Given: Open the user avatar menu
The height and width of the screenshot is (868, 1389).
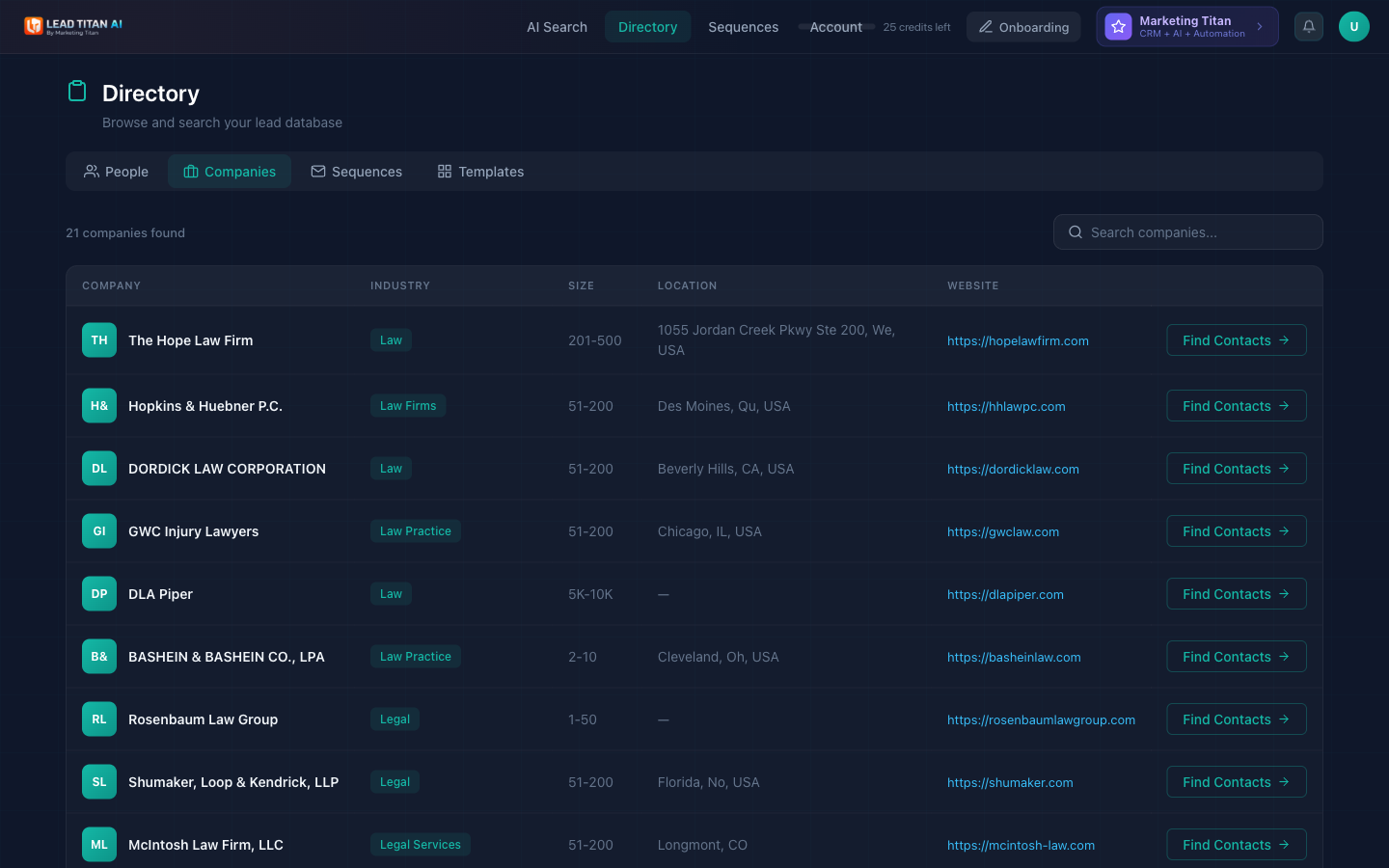Looking at the screenshot, I should point(1353,26).
